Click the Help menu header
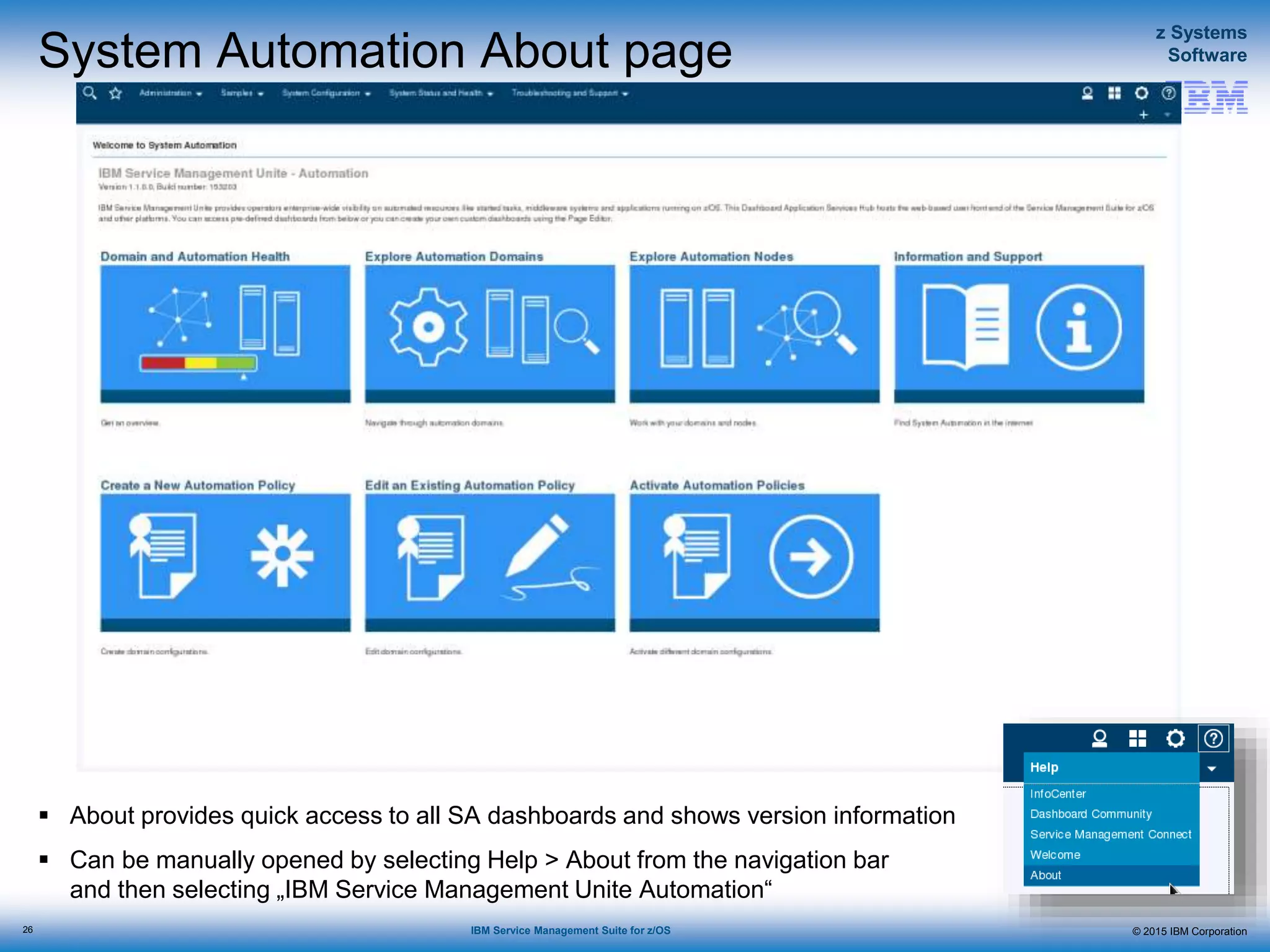 pyautogui.click(x=1111, y=767)
